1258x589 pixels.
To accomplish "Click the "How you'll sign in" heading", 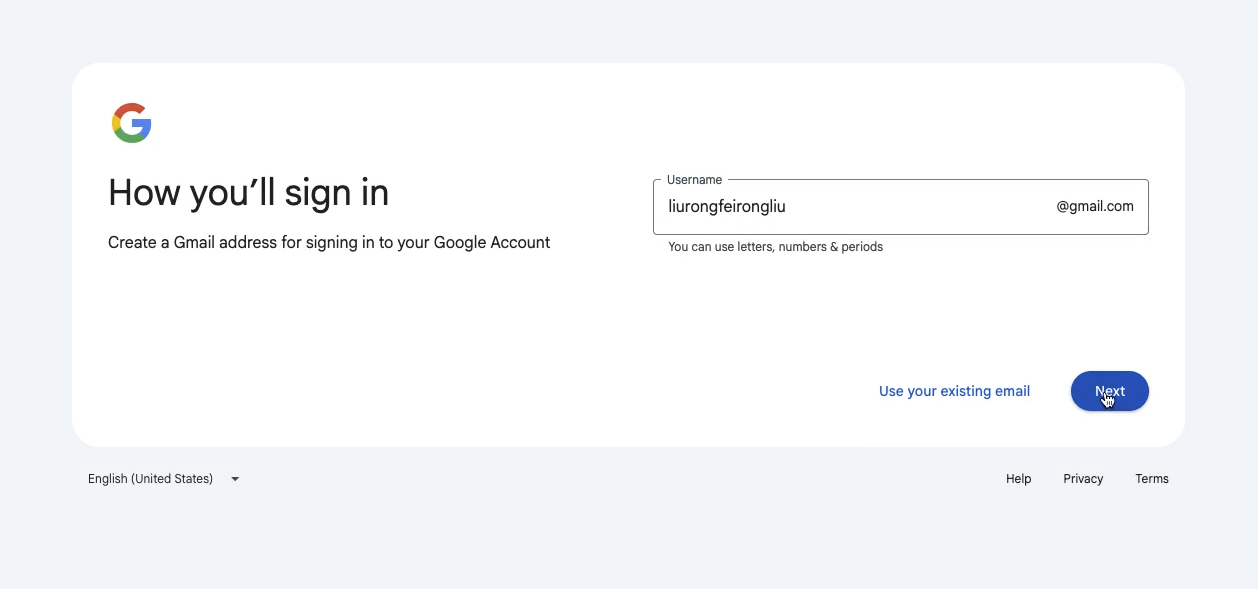I will pos(248,192).
